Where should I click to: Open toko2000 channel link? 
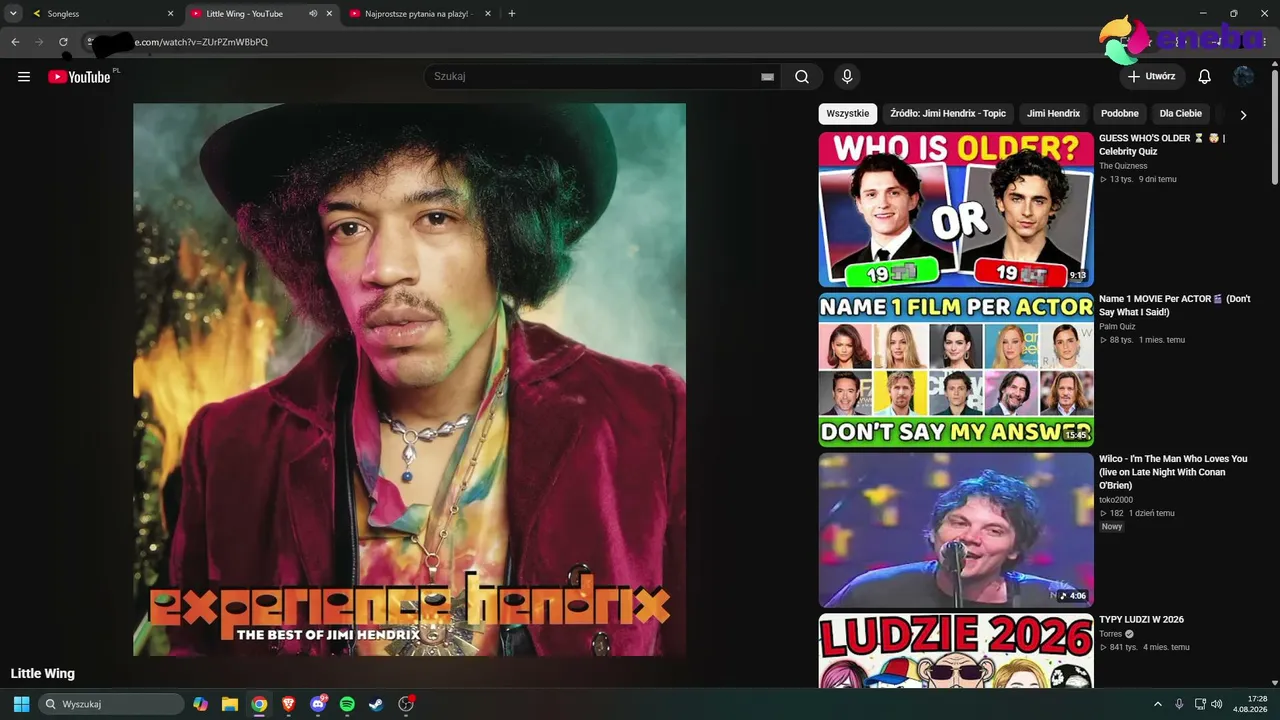click(x=1116, y=500)
